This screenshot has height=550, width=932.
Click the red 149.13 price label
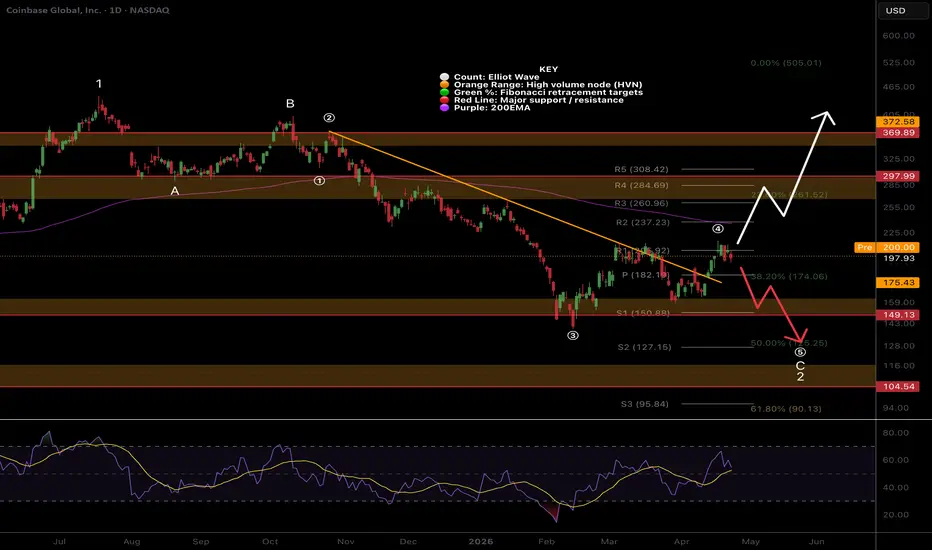898,315
